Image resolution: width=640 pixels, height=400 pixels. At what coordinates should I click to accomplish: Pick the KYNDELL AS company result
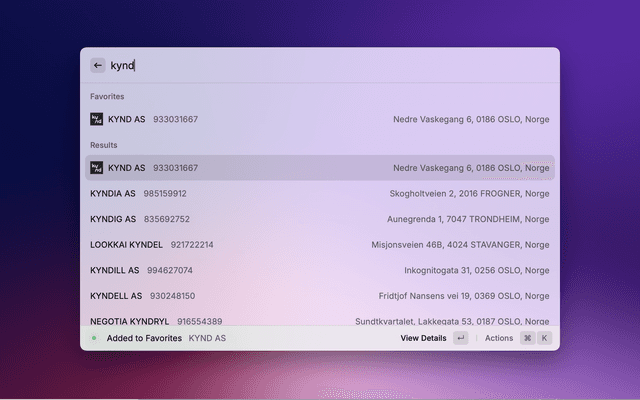(x=116, y=296)
